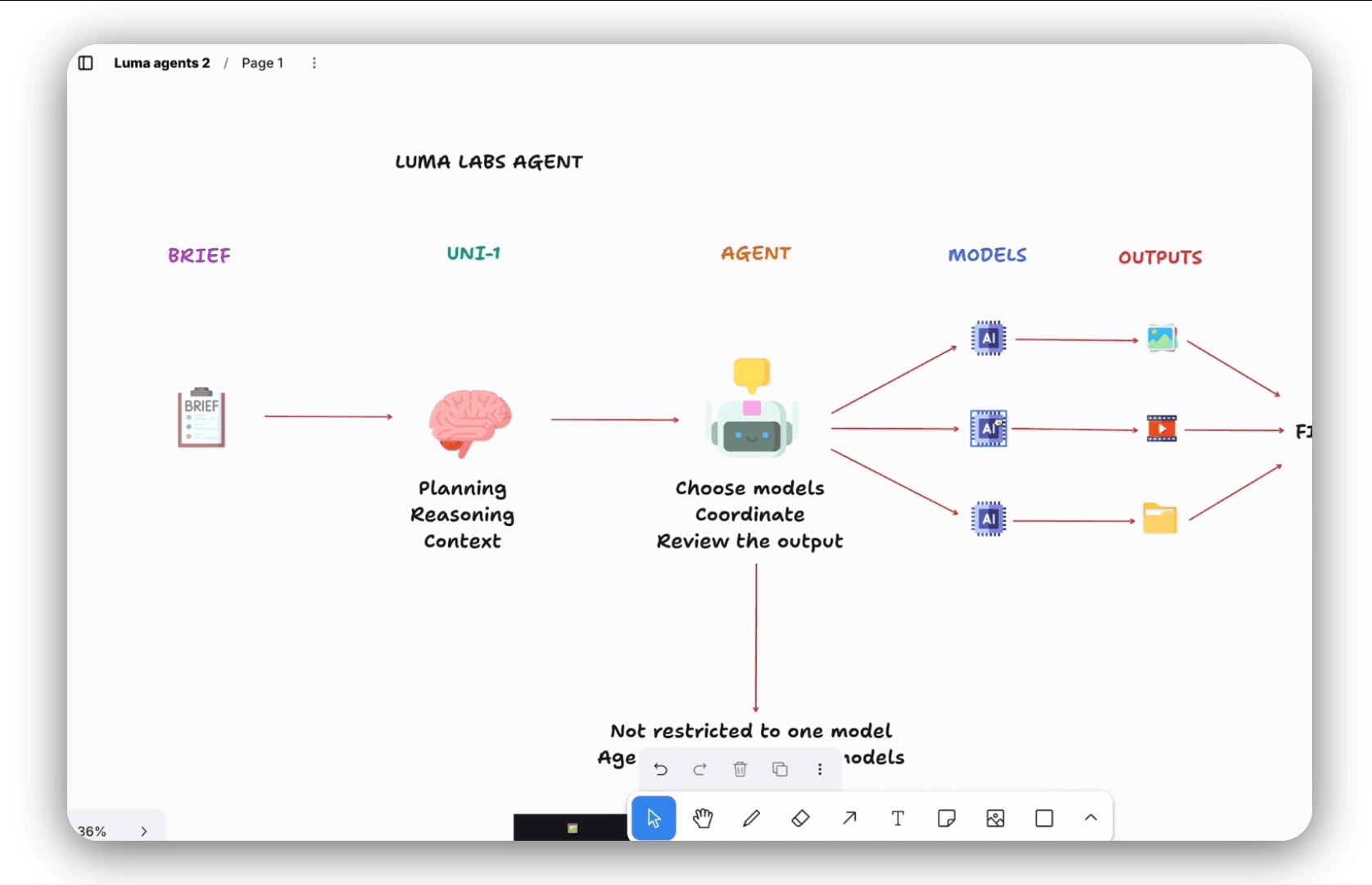Select the middle AI chip image
This screenshot has height=885, width=1372.
click(x=989, y=429)
